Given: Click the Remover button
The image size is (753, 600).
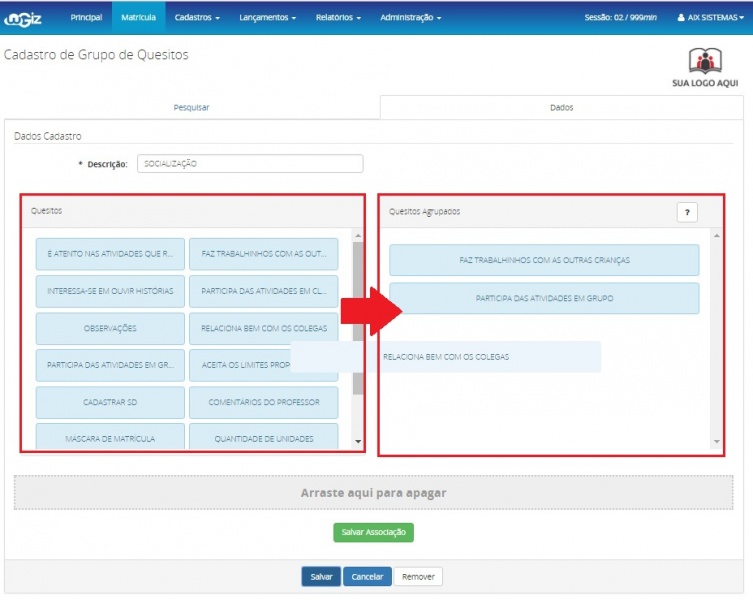Looking at the screenshot, I should coord(418,577).
